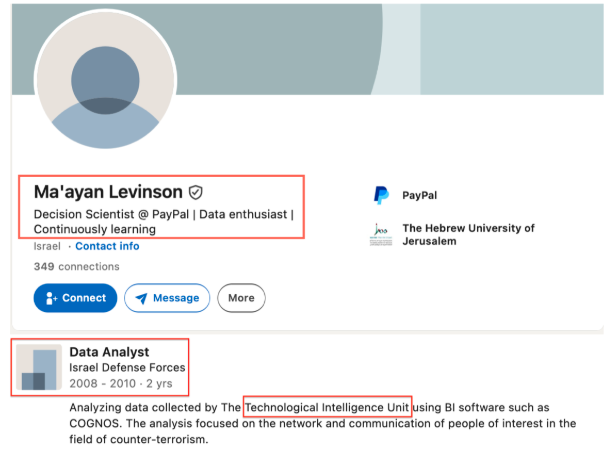Open the More options button
606x471 pixels.
[241, 298]
